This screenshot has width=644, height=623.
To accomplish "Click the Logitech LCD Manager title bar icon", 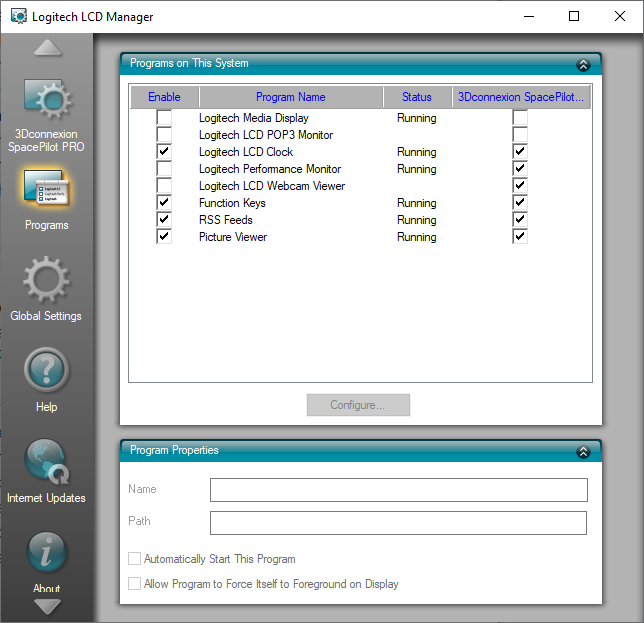I will [18, 17].
